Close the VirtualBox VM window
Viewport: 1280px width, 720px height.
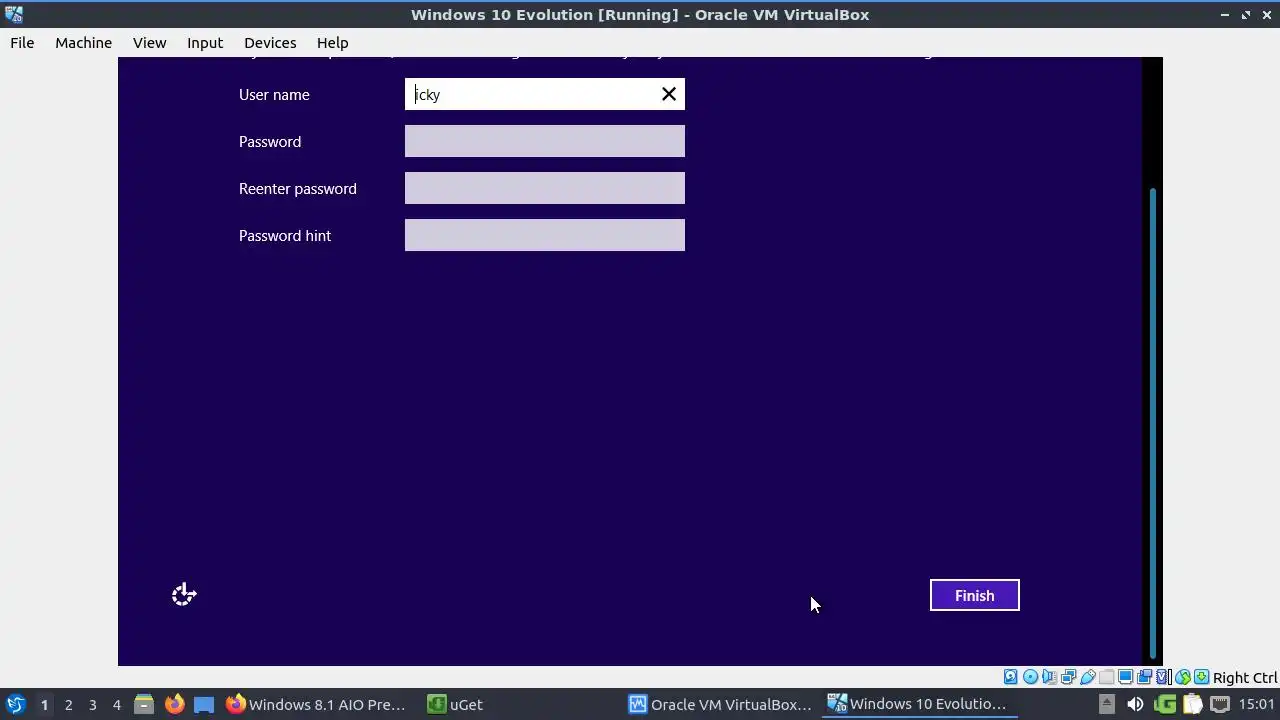[x=1267, y=14]
